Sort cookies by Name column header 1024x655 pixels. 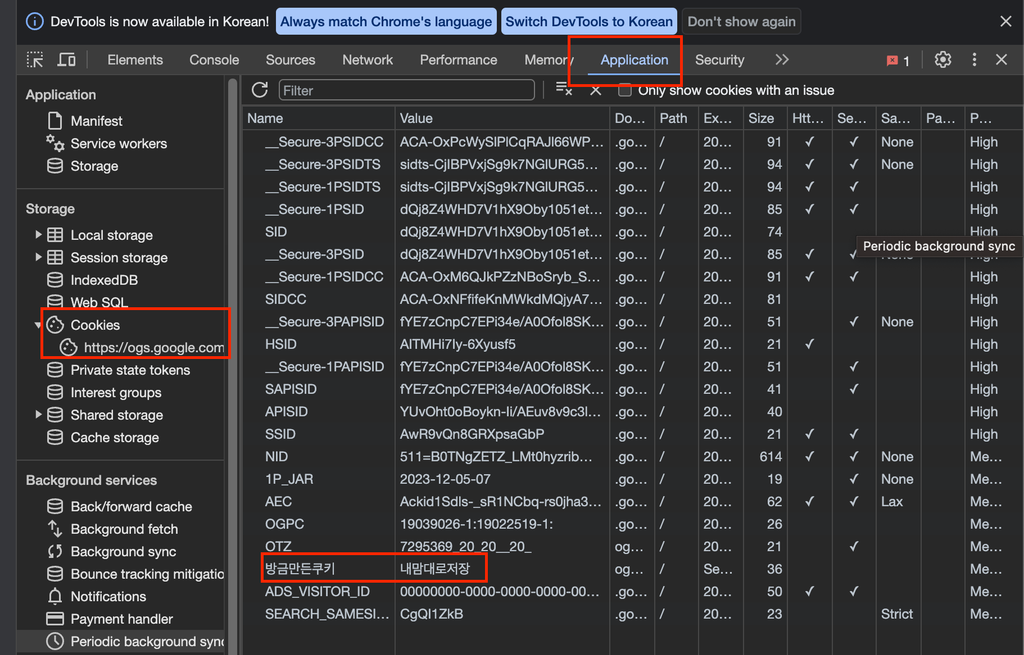319,118
